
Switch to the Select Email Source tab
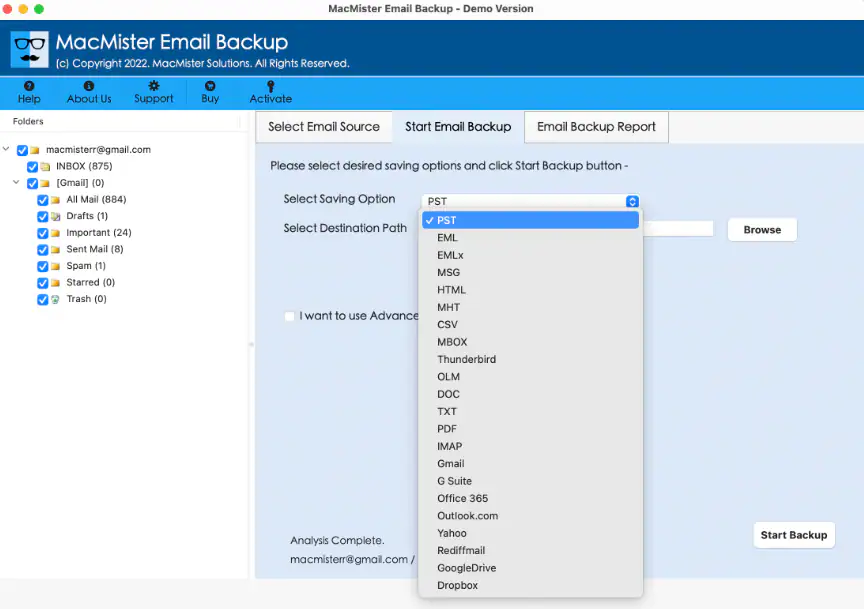(324, 127)
